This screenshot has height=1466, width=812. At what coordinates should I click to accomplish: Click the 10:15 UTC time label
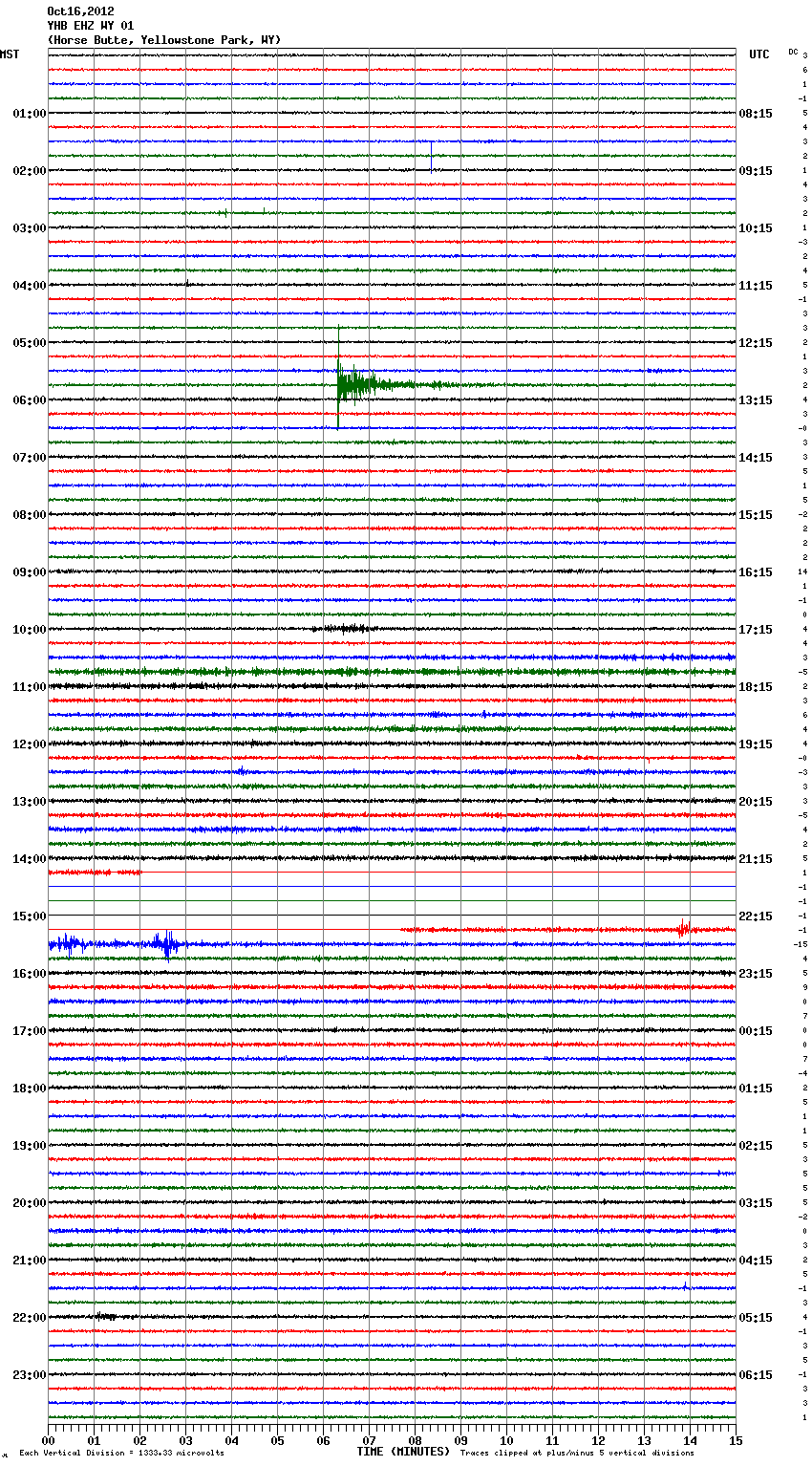pyautogui.click(x=756, y=228)
